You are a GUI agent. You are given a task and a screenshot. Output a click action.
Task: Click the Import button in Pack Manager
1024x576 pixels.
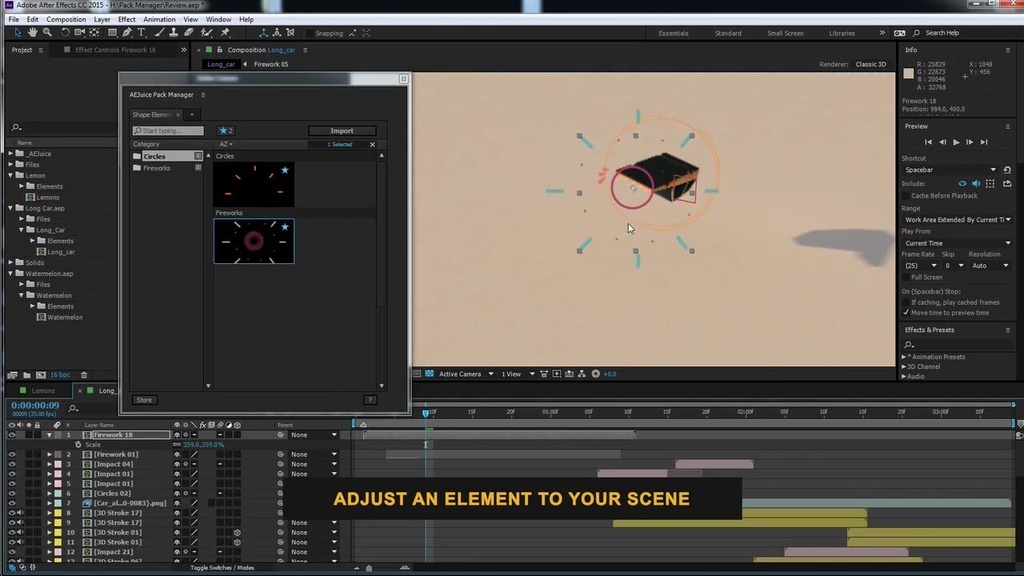tap(342, 131)
